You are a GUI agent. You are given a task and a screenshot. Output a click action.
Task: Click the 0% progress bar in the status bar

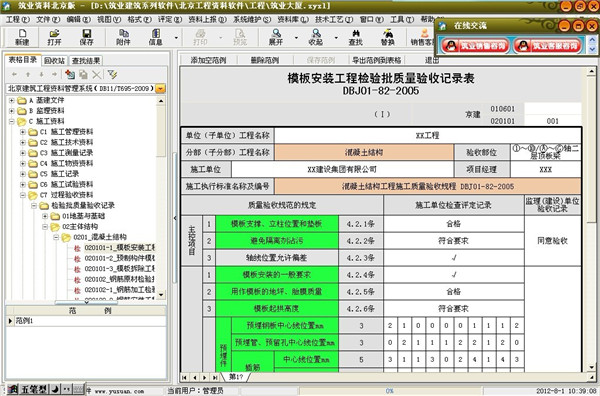390,391
